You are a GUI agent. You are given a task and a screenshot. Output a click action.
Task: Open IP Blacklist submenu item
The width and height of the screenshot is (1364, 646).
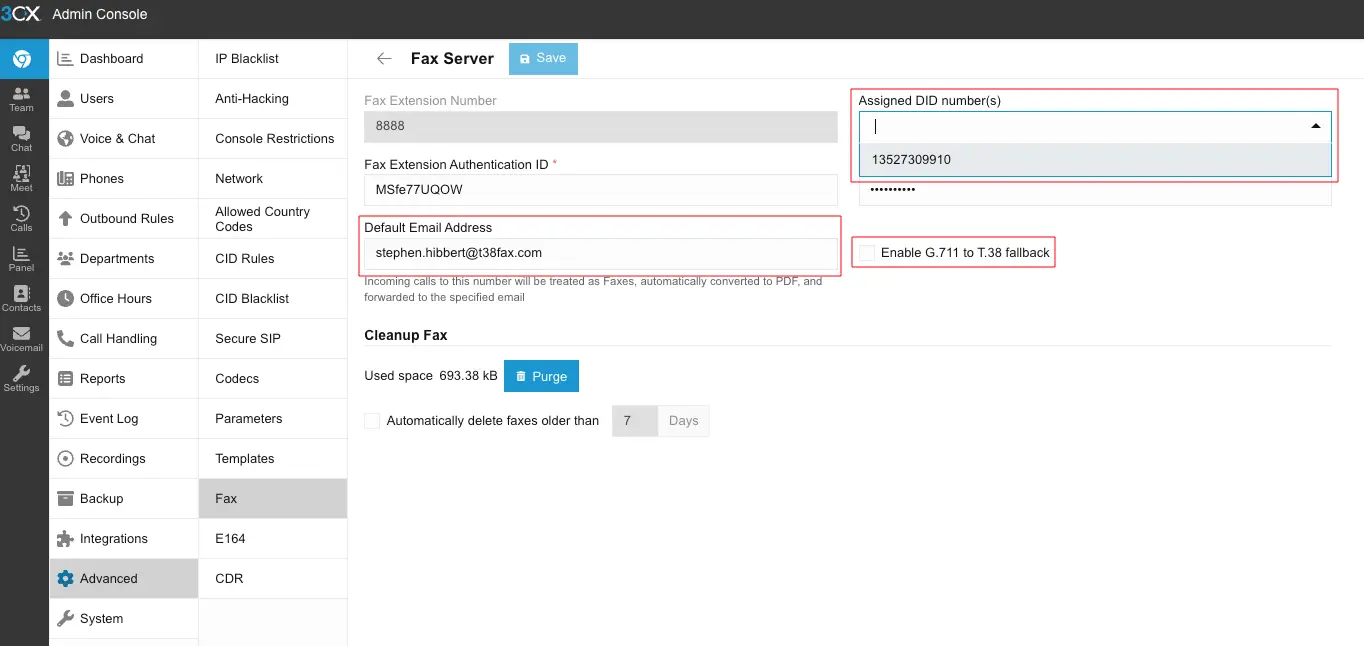tap(247, 59)
